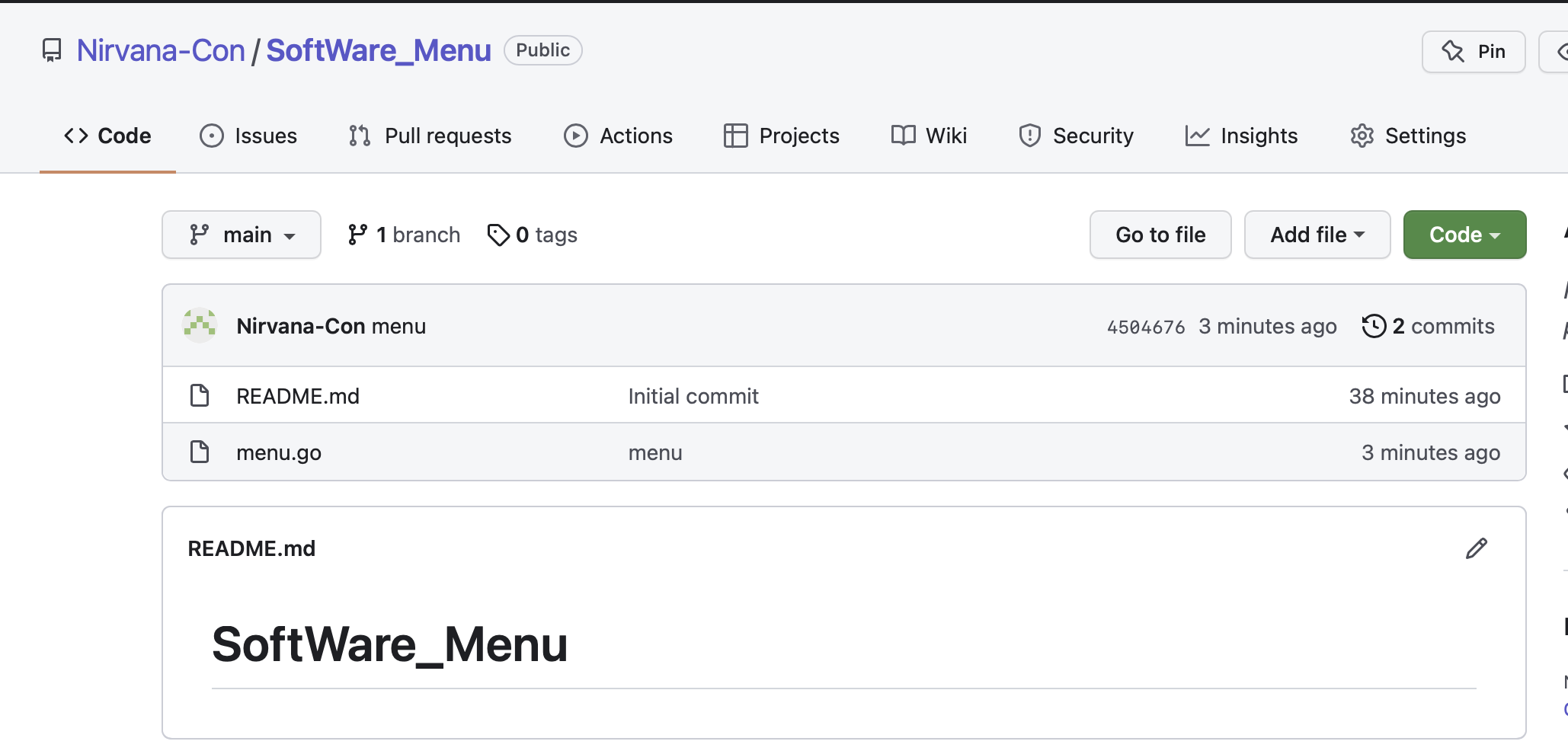
Task: Click the README.md file icon
Action: tap(200, 396)
